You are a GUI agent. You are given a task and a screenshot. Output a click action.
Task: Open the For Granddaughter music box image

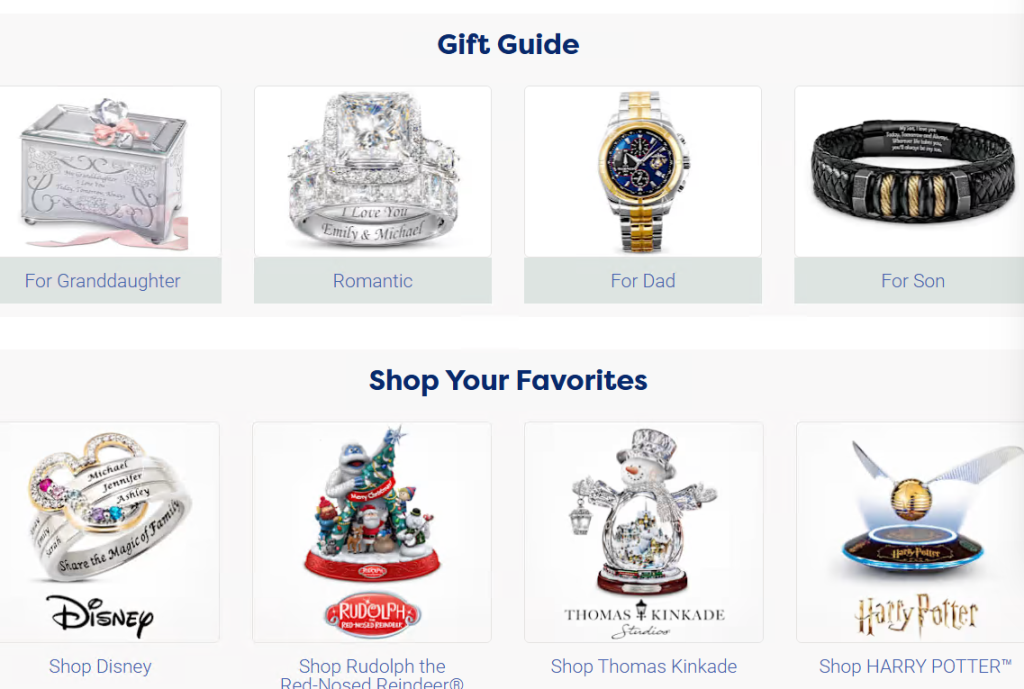click(104, 172)
